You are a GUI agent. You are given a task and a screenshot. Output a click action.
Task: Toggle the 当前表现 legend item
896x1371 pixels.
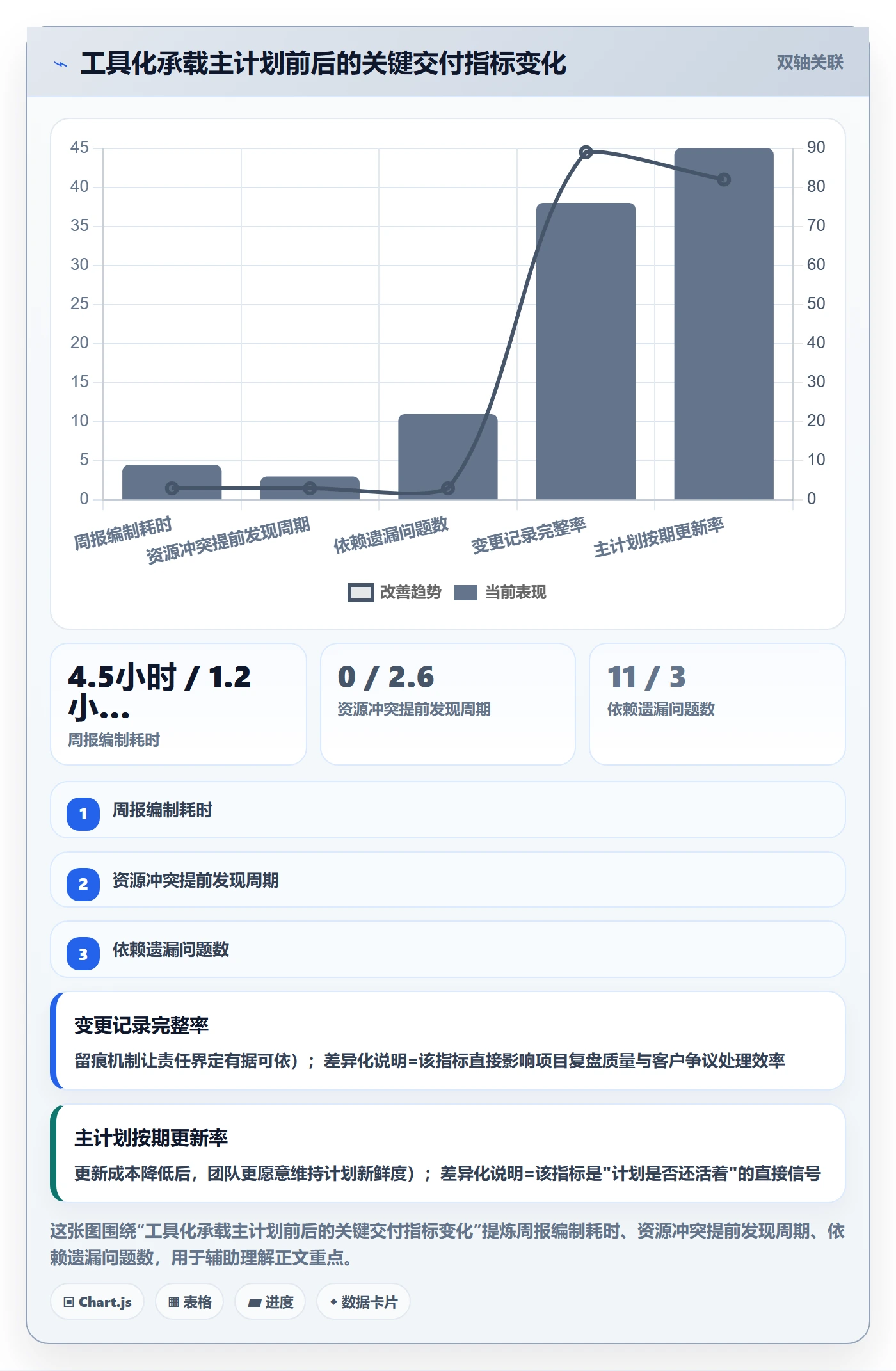click(x=500, y=592)
